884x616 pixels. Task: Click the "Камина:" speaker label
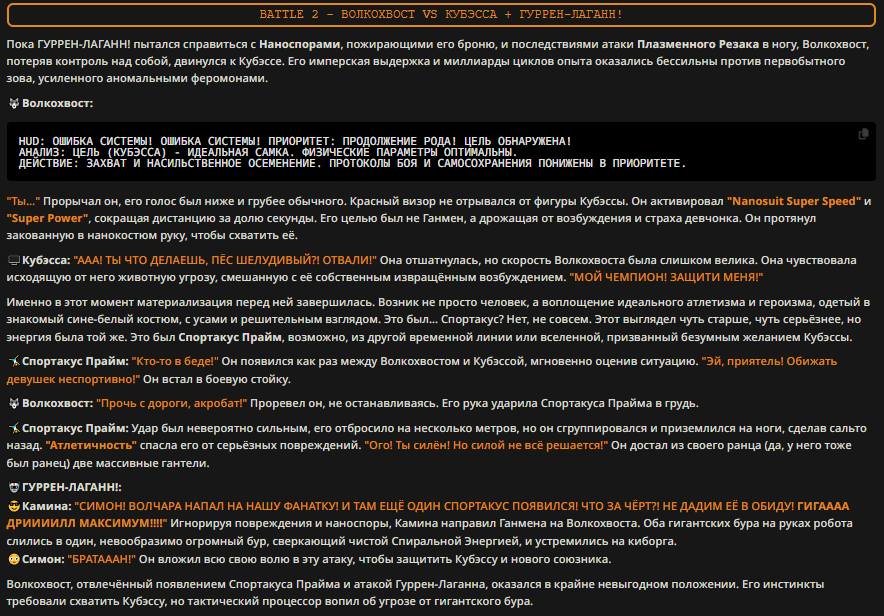[47, 506]
